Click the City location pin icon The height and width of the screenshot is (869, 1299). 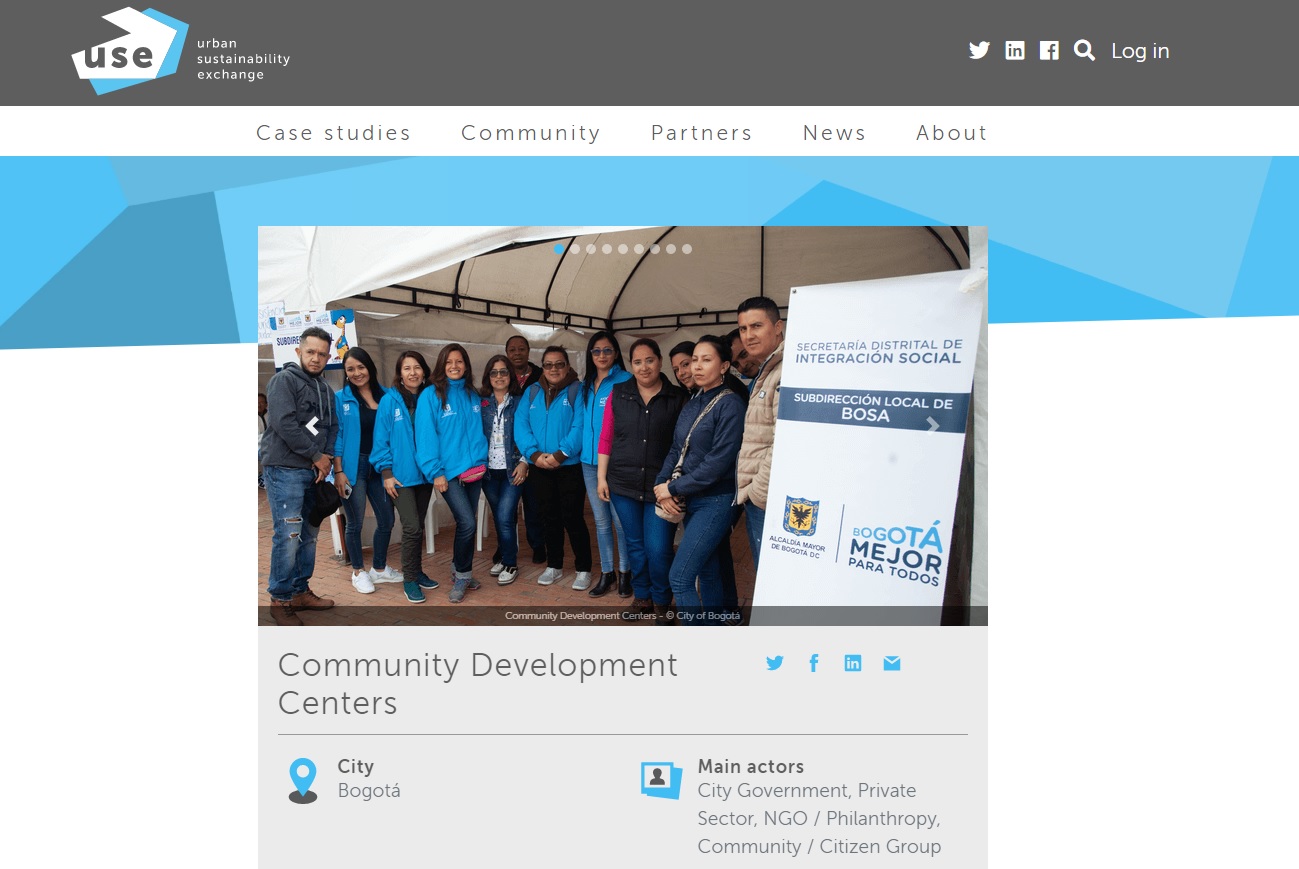click(x=302, y=781)
